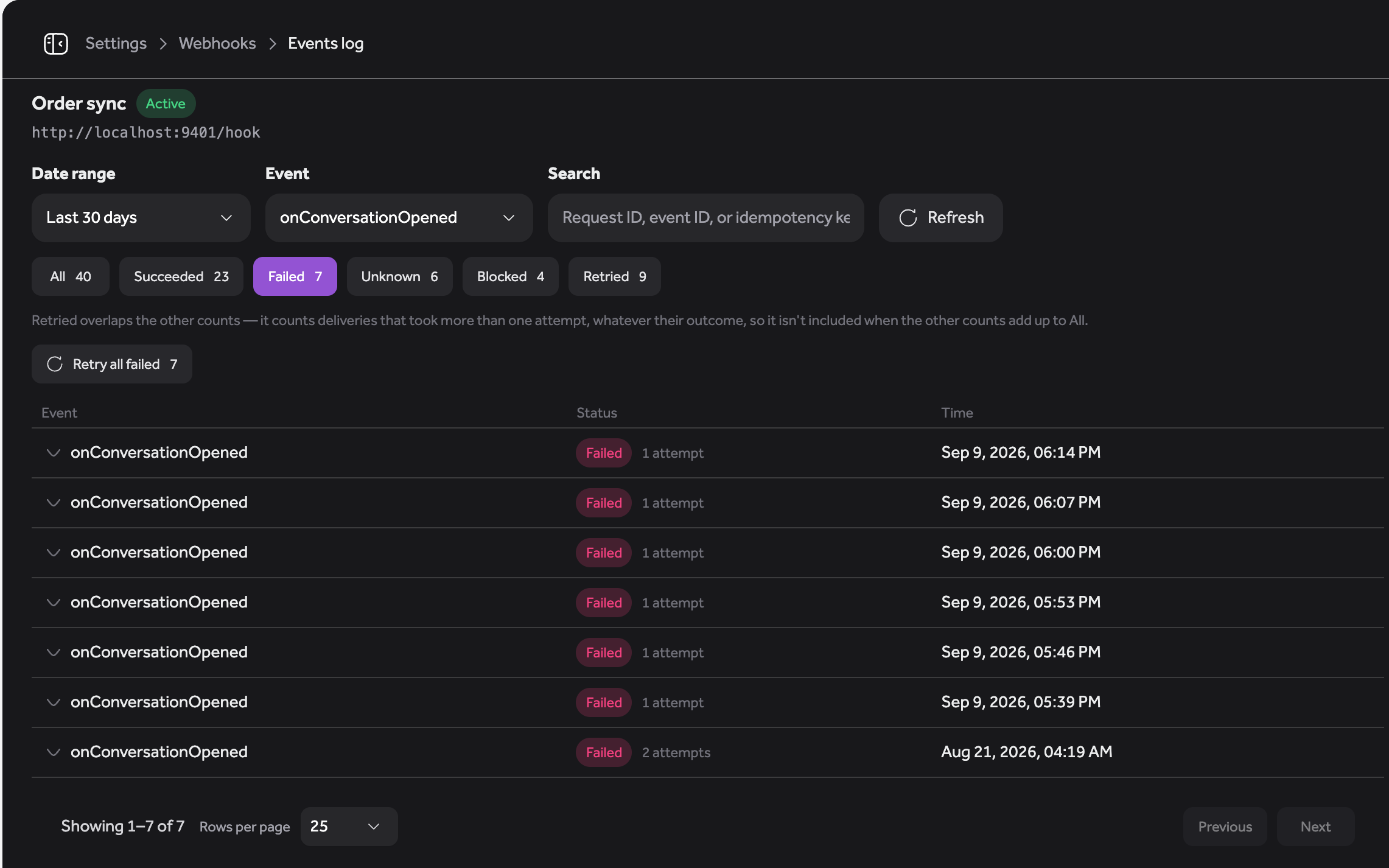Expand the 05:53 PM event row
This screenshot has width=1389, height=868.
click(x=54, y=603)
